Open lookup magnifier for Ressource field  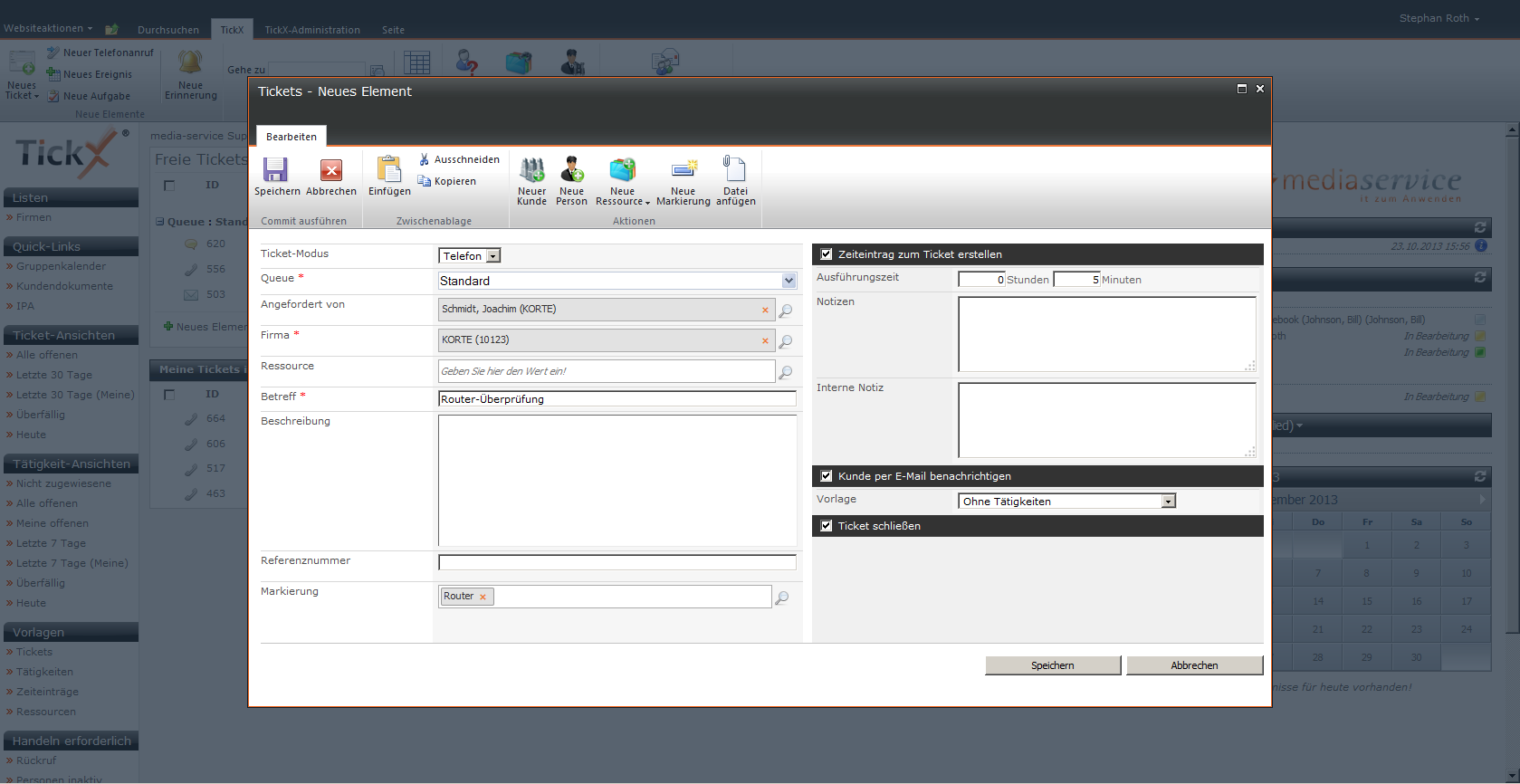click(786, 372)
